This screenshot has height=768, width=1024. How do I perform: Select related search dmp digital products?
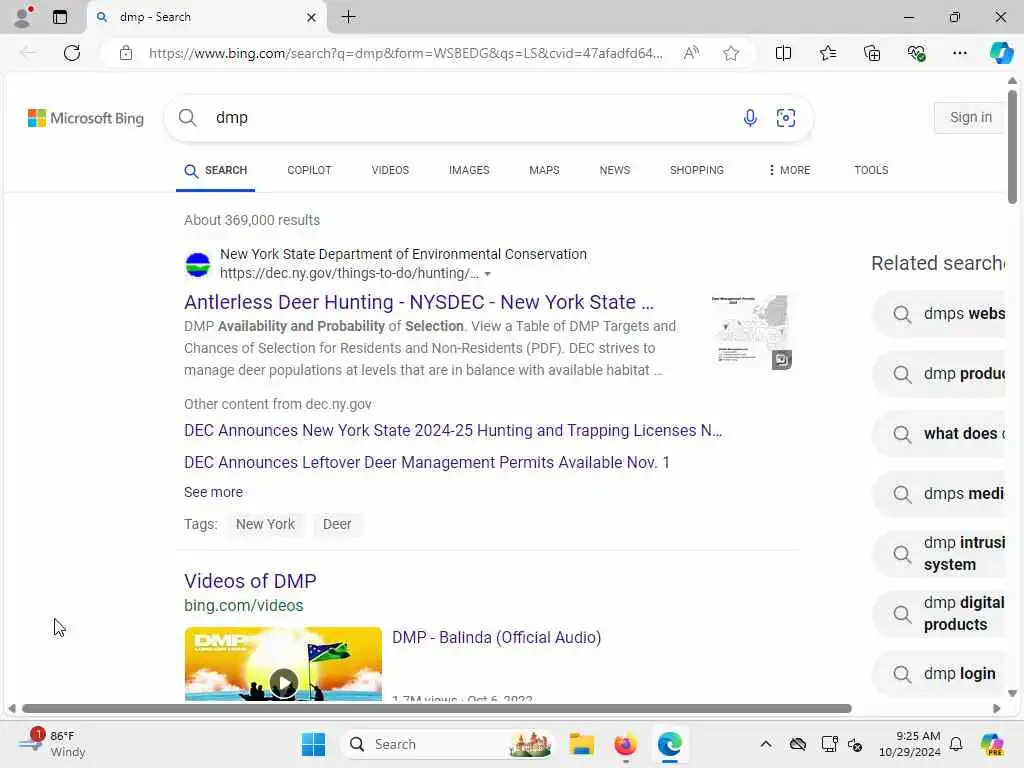[x=939, y=614]
